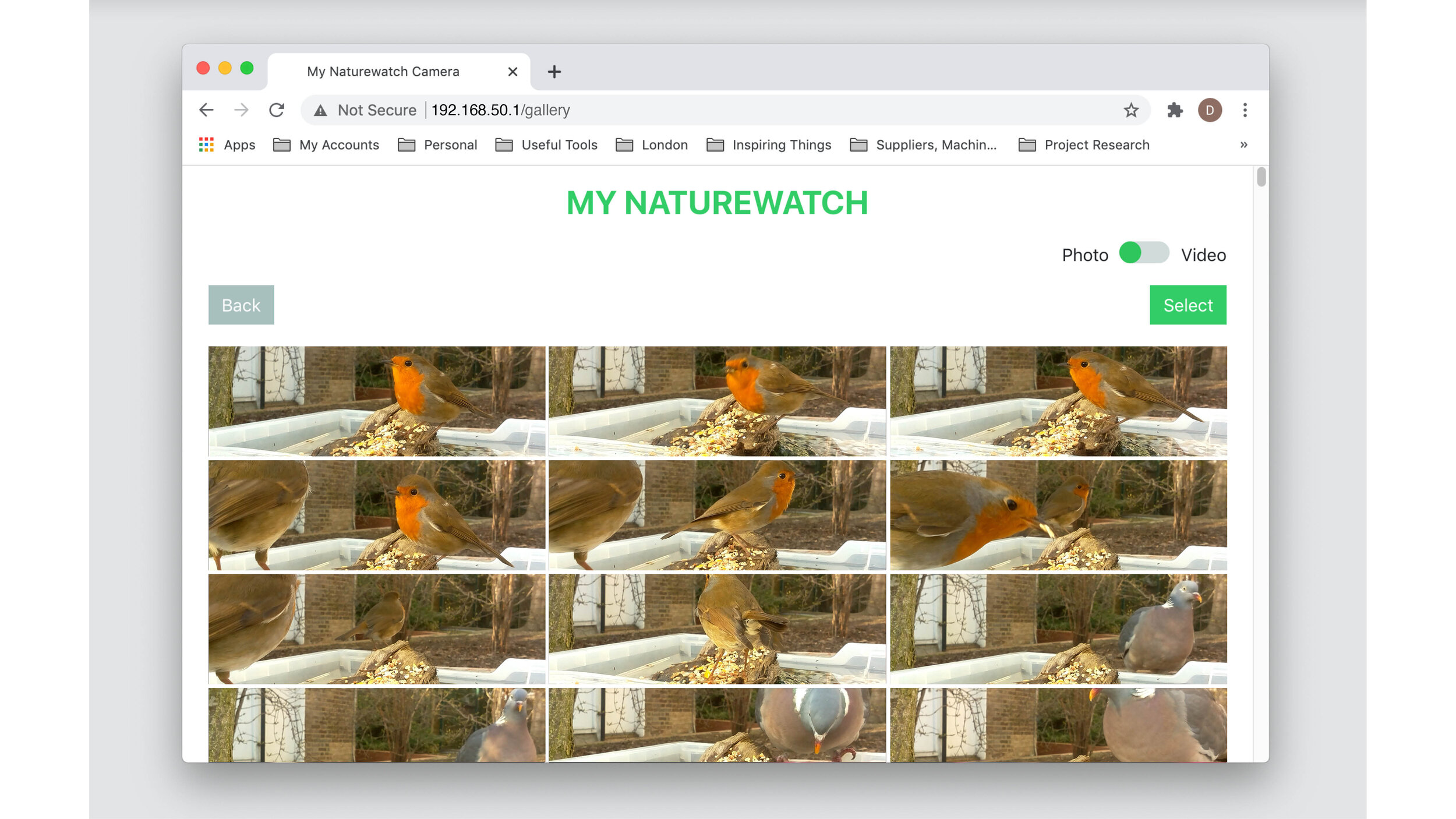Open Useful Tools bookmark folder
The width and height of the screenshot is (1456, 819).
pos(548,145)
